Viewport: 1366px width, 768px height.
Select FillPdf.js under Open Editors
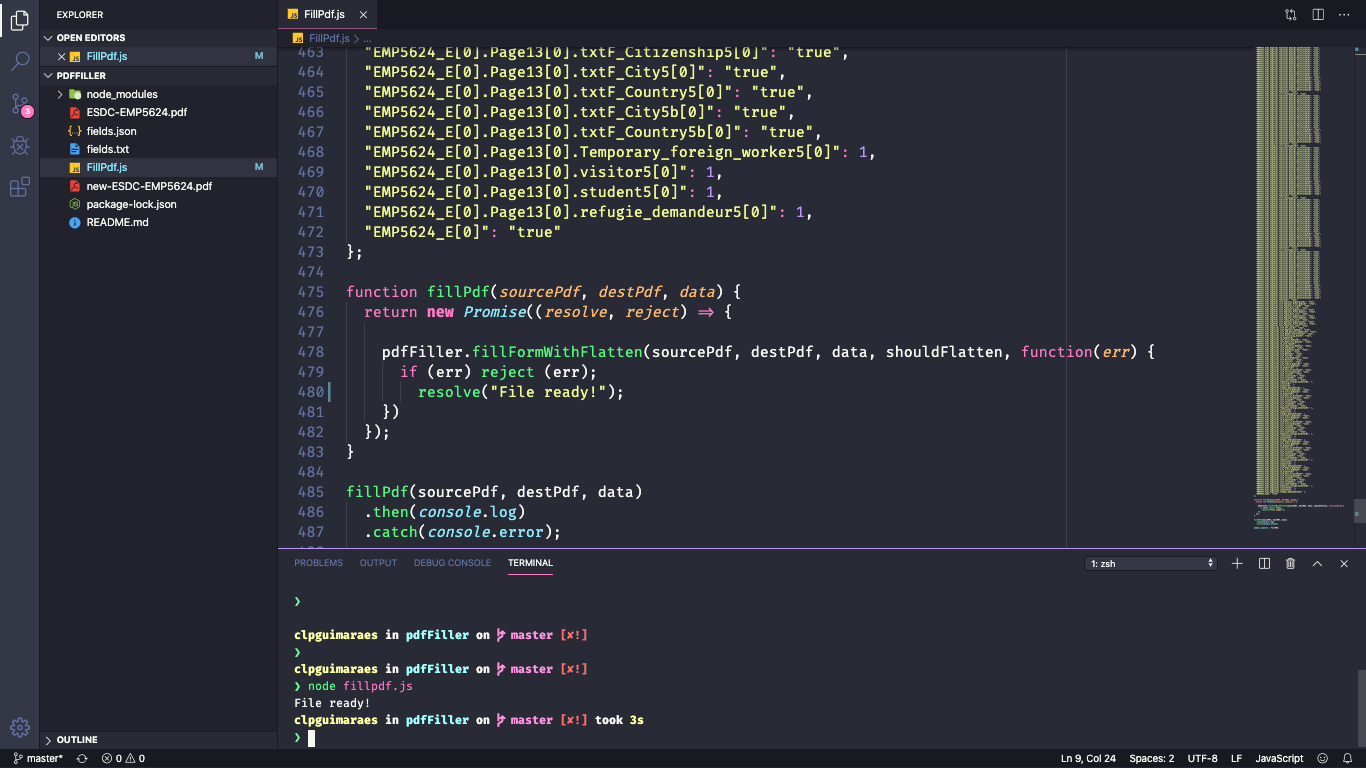point(158,56)
